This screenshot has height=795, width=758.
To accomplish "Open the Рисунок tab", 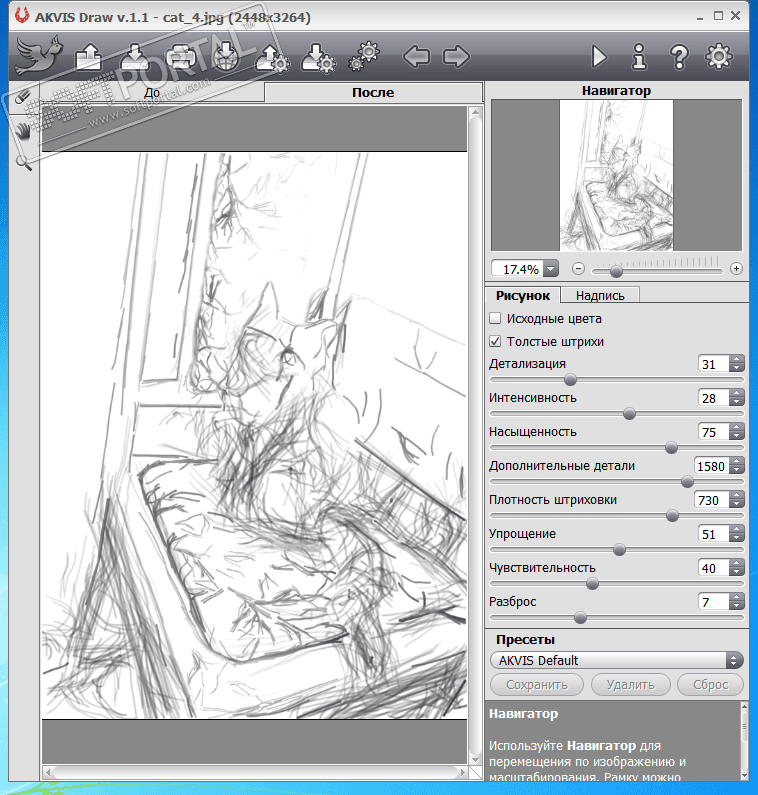I will (523, 296).
